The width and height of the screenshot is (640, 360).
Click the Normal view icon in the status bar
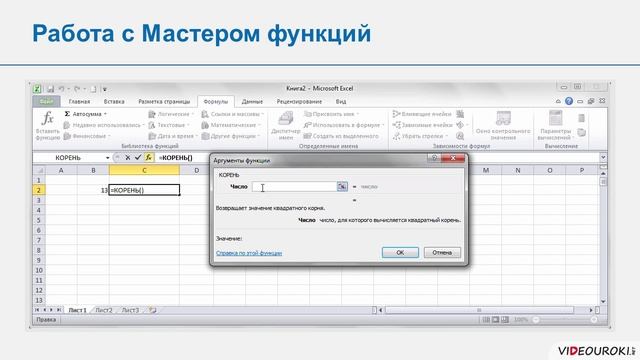(x=486, y=320)
